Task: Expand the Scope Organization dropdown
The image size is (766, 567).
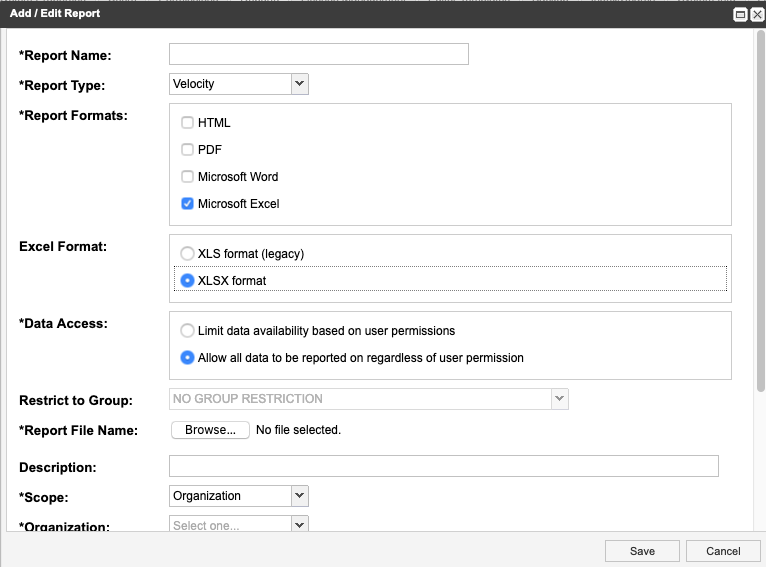Action: point(239,495)
